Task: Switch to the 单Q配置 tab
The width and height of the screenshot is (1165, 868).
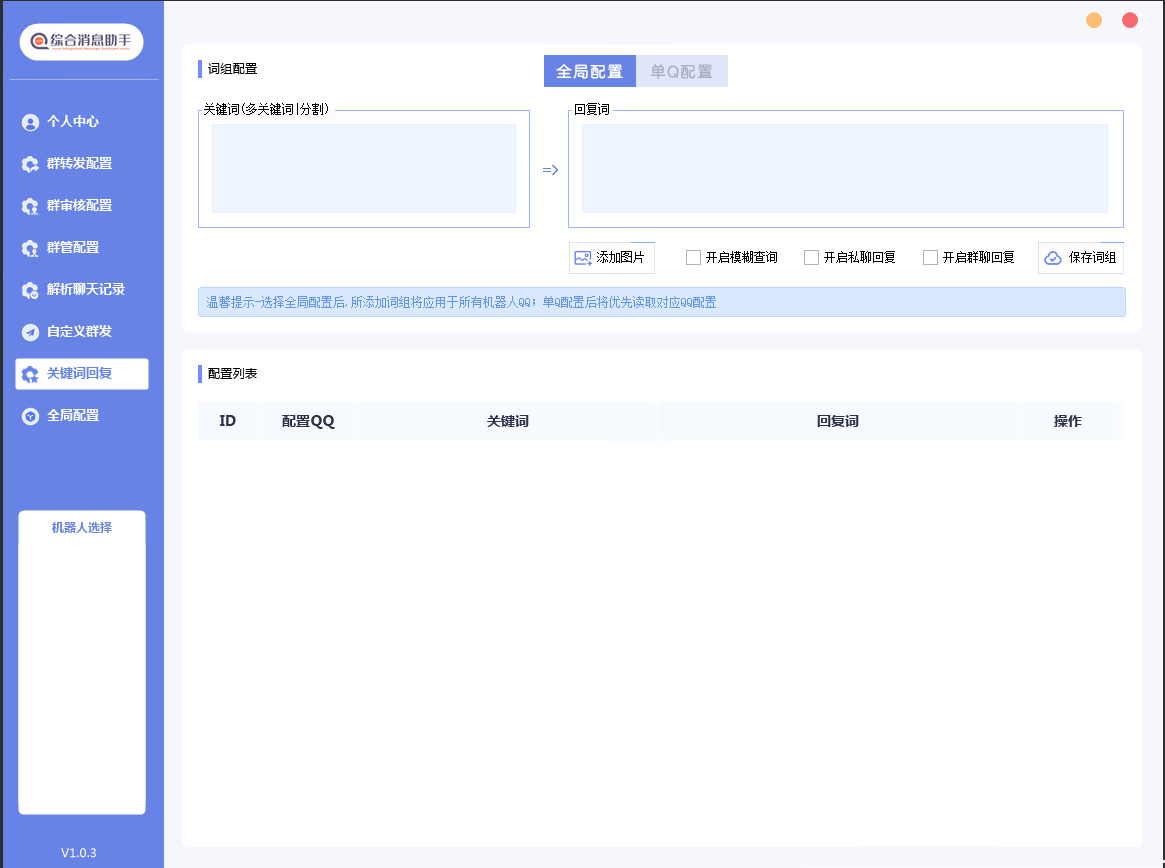Action: click(682, 72)
